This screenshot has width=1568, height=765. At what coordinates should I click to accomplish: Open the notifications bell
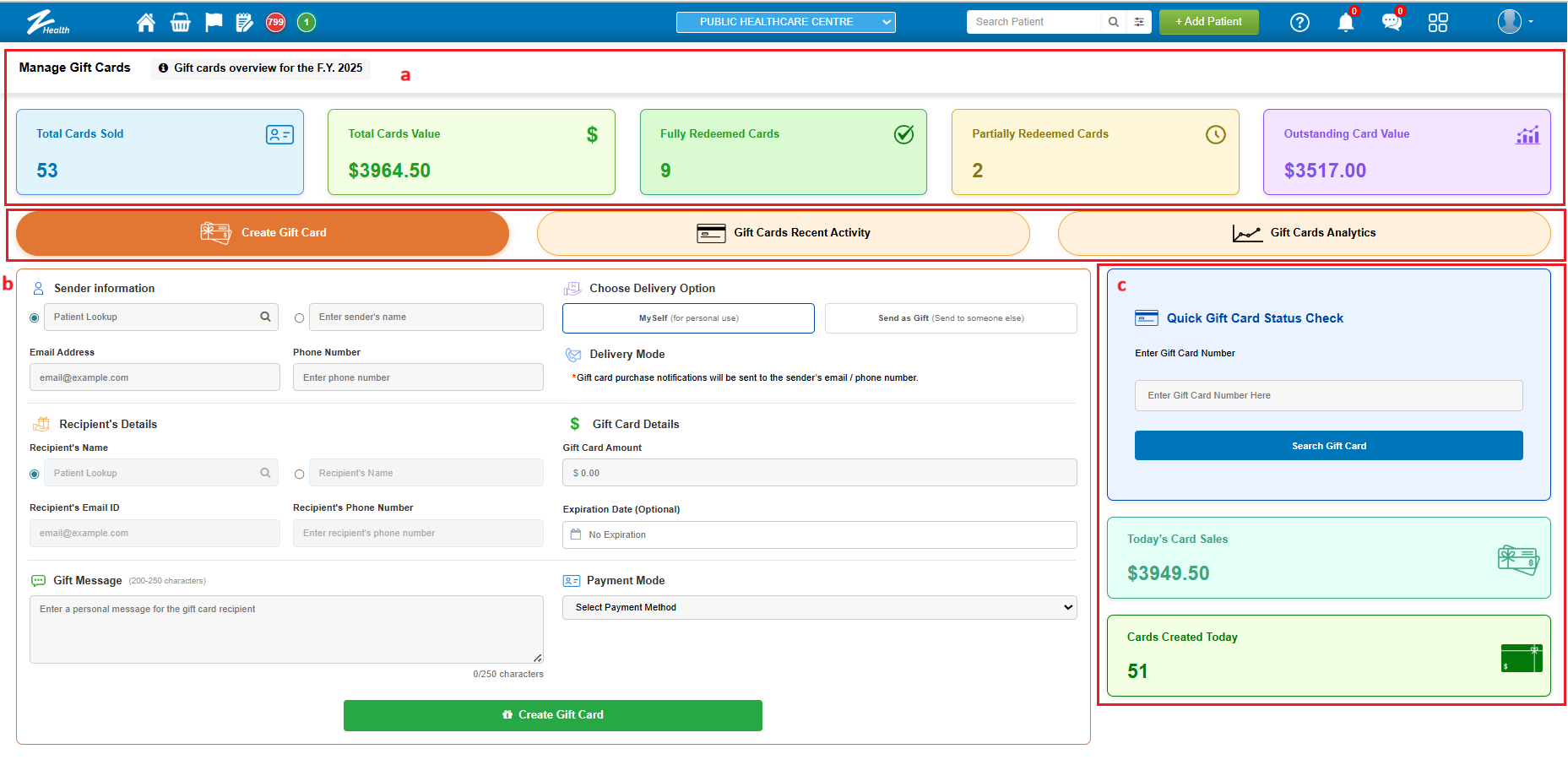point(1345,23)
